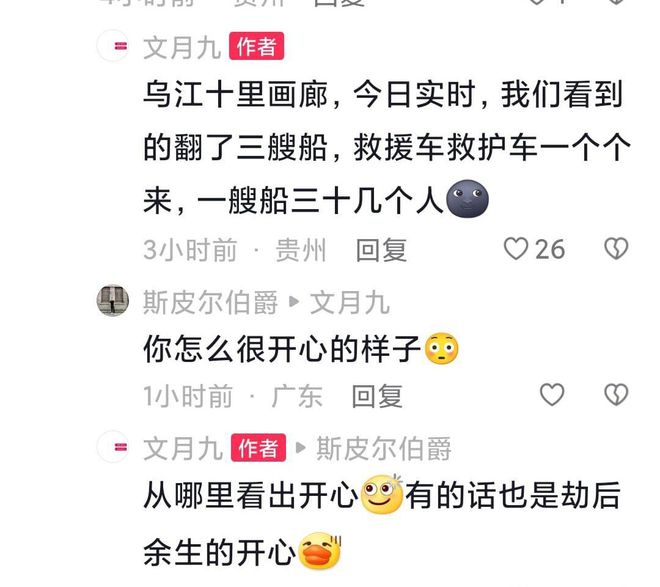The image size is (660, 587).
Task: Reply to the 贵州 comment from 3小时前
Action: tap(381, 250)
